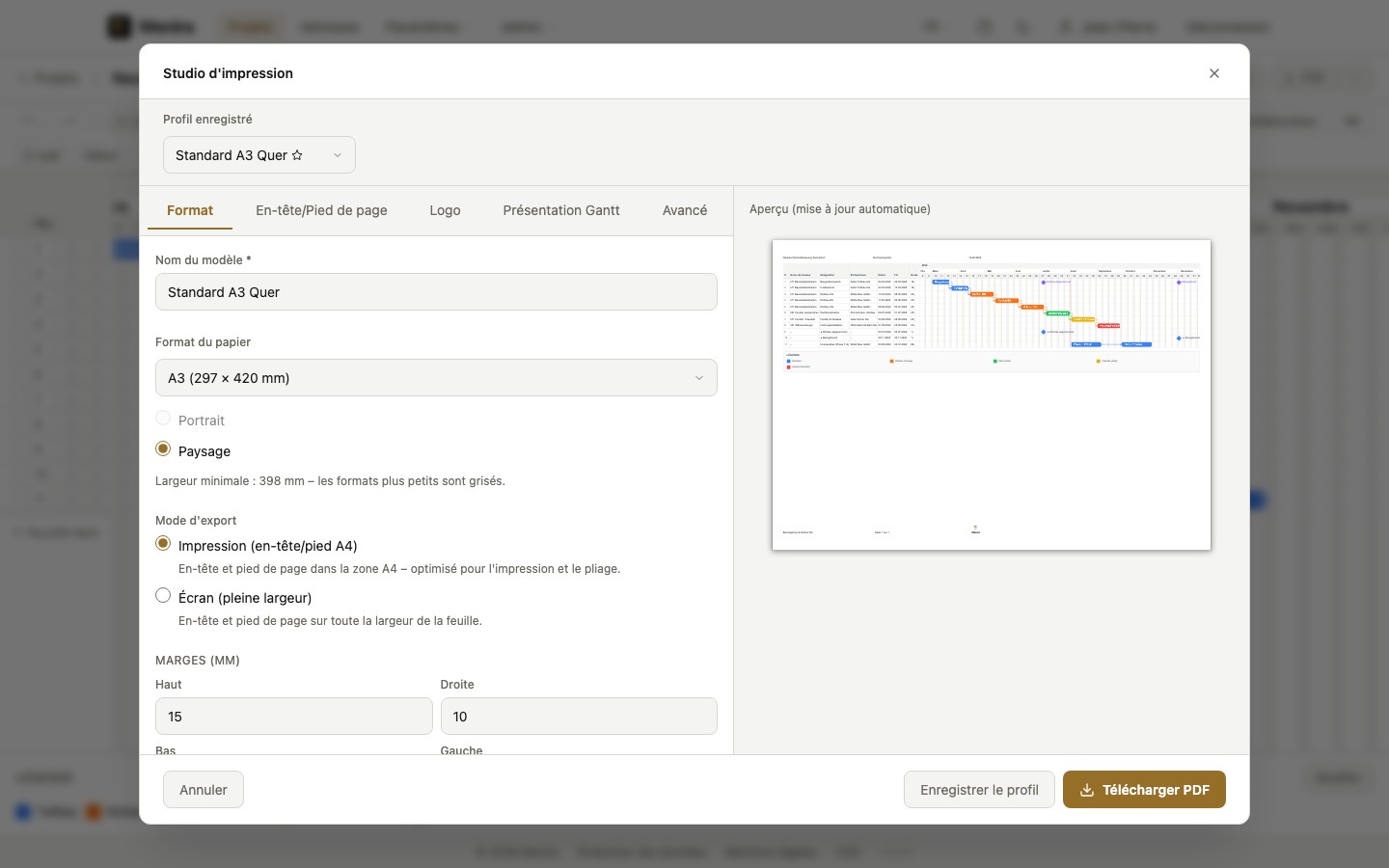Select the Portrait orientation radio
Image resolution: width=1389 pixels, height=868 pixels.
click(x=163, y=419)
